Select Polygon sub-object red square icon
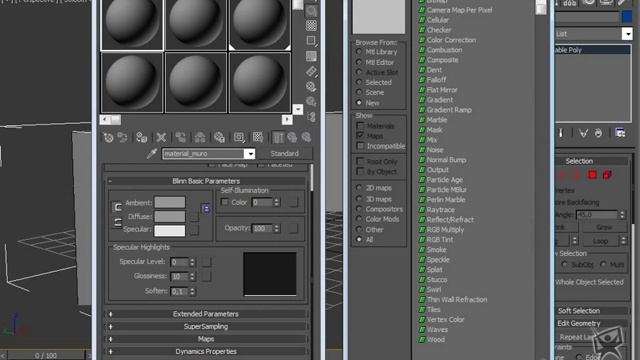Image resolution: width=640 pixels, height=360 pixels. (x=592, y=175)
